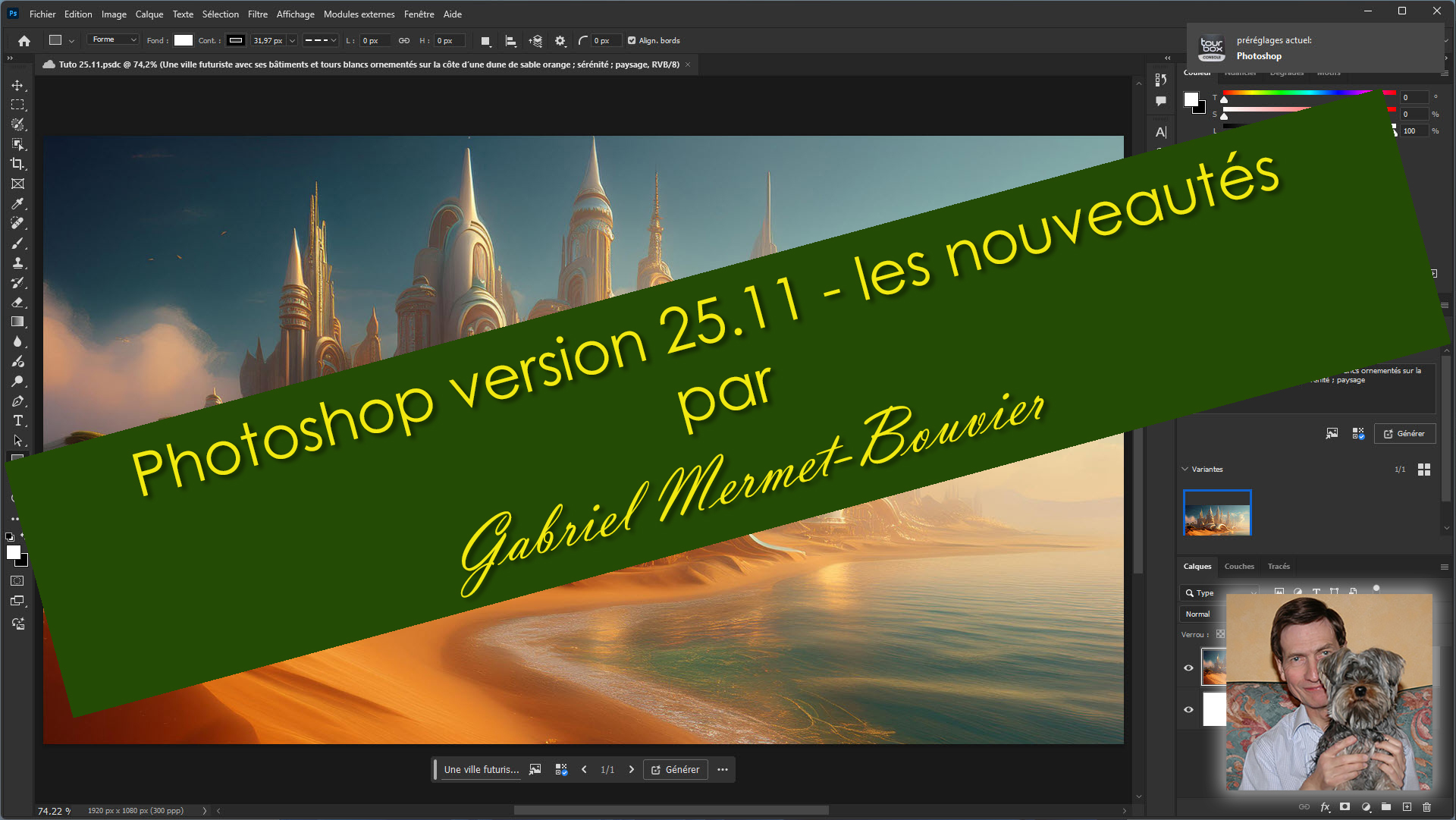
Task: Hide the white bottom layer
Action: (1188, 710)
